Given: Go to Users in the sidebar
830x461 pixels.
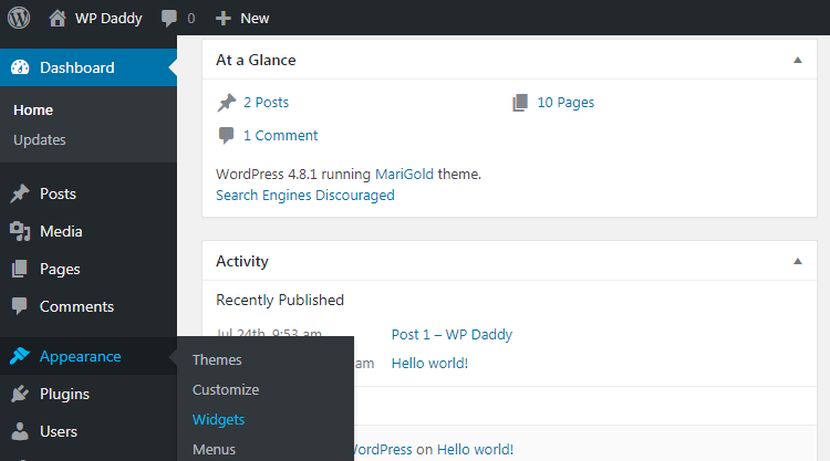Looking at the screenshot, I should (x=58, y=431).
